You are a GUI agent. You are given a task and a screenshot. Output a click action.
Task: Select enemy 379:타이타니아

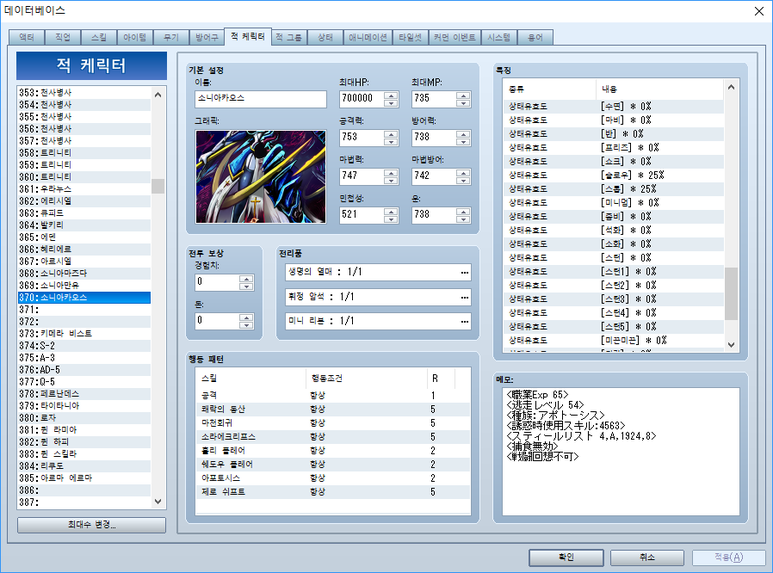(x=84, y=405)
